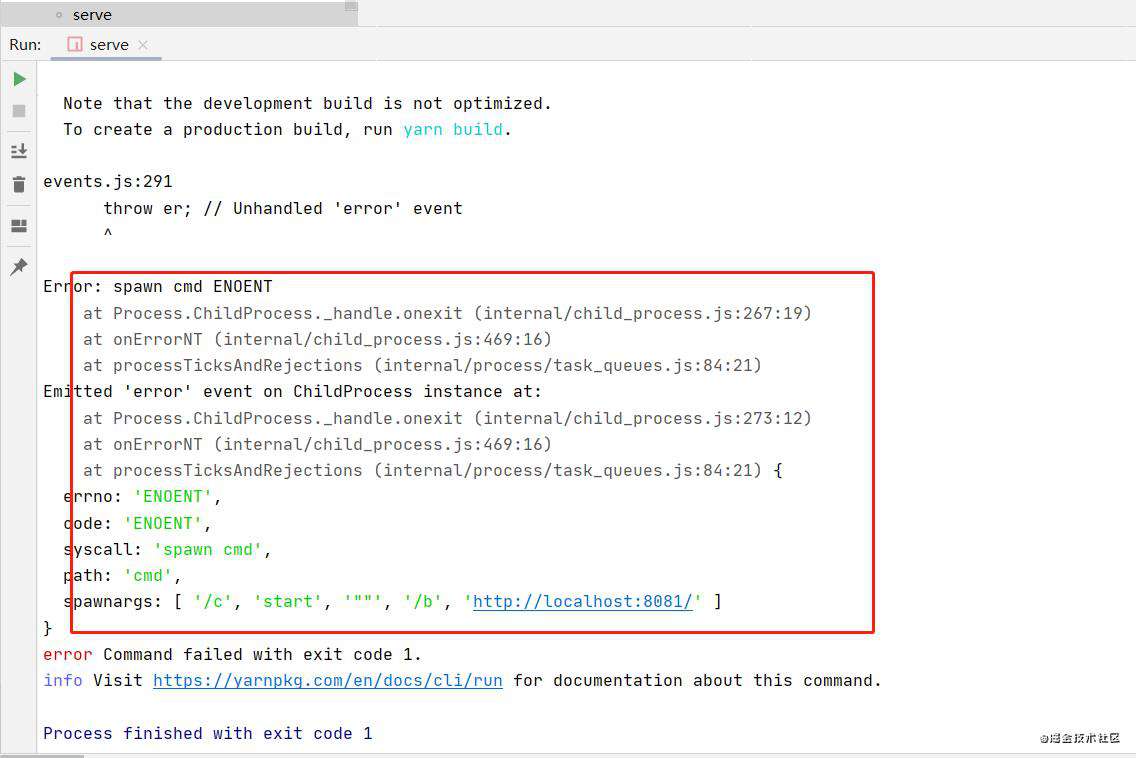Click stack line with child_process.js:267:19

(x=447, y=314)
